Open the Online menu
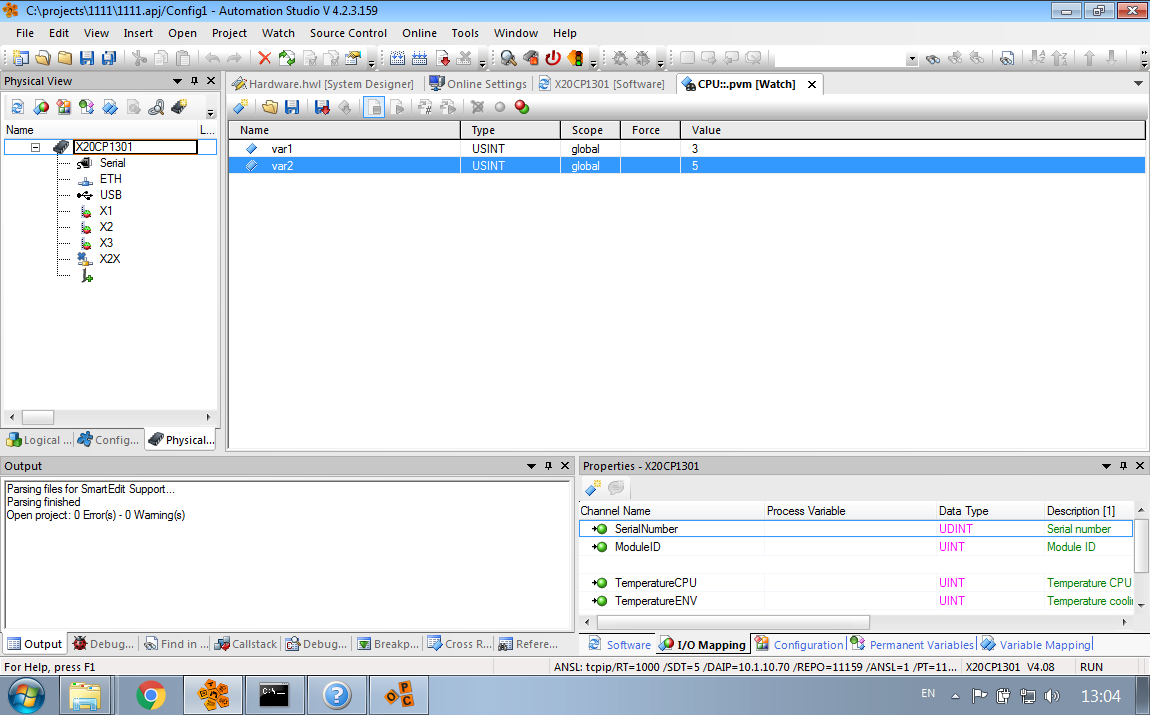The width and height of the screenshot is (1150, 715). (419, 33)
